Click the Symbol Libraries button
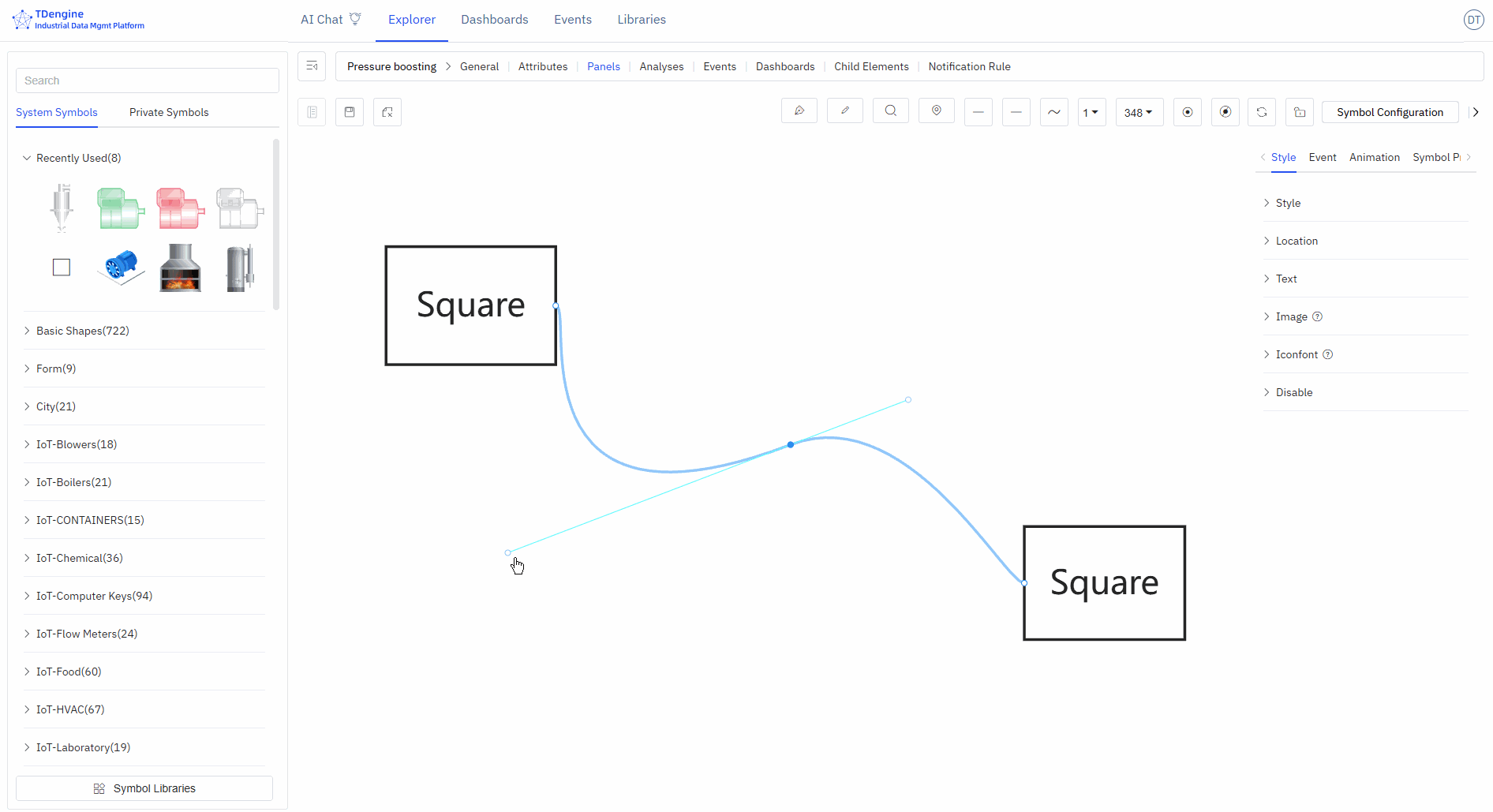 144,788
